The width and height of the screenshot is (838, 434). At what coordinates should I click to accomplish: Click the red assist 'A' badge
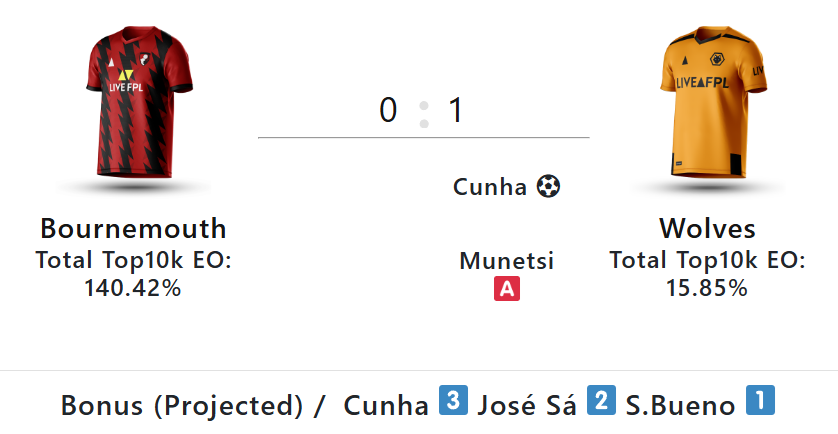click(506, 290)
